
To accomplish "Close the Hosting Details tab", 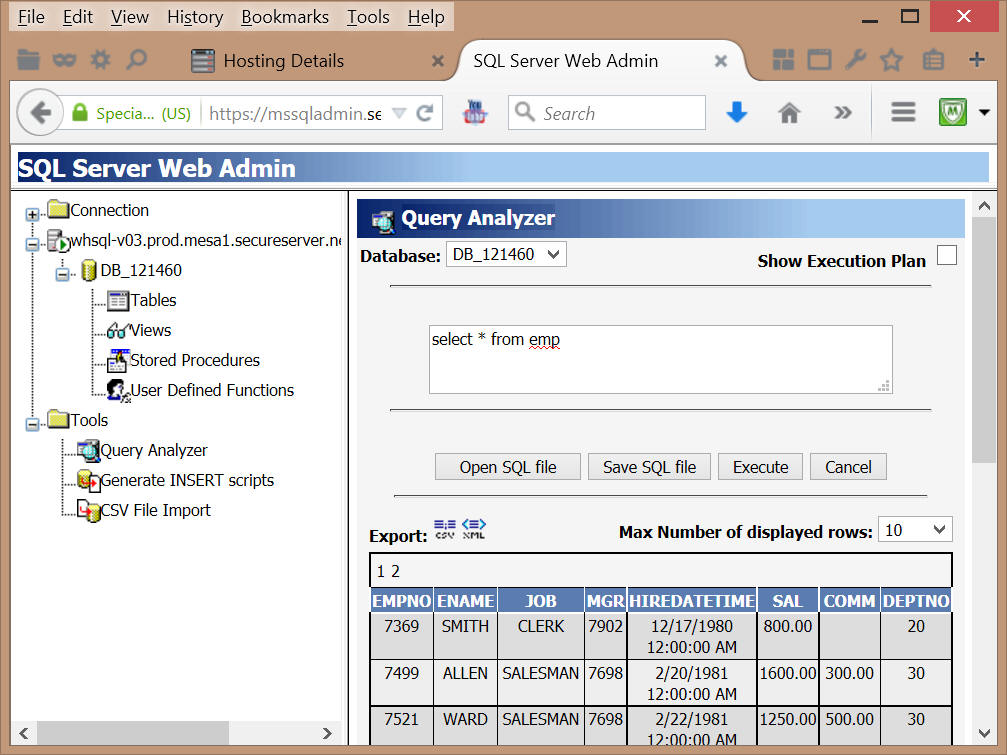I will click(438, 61).
